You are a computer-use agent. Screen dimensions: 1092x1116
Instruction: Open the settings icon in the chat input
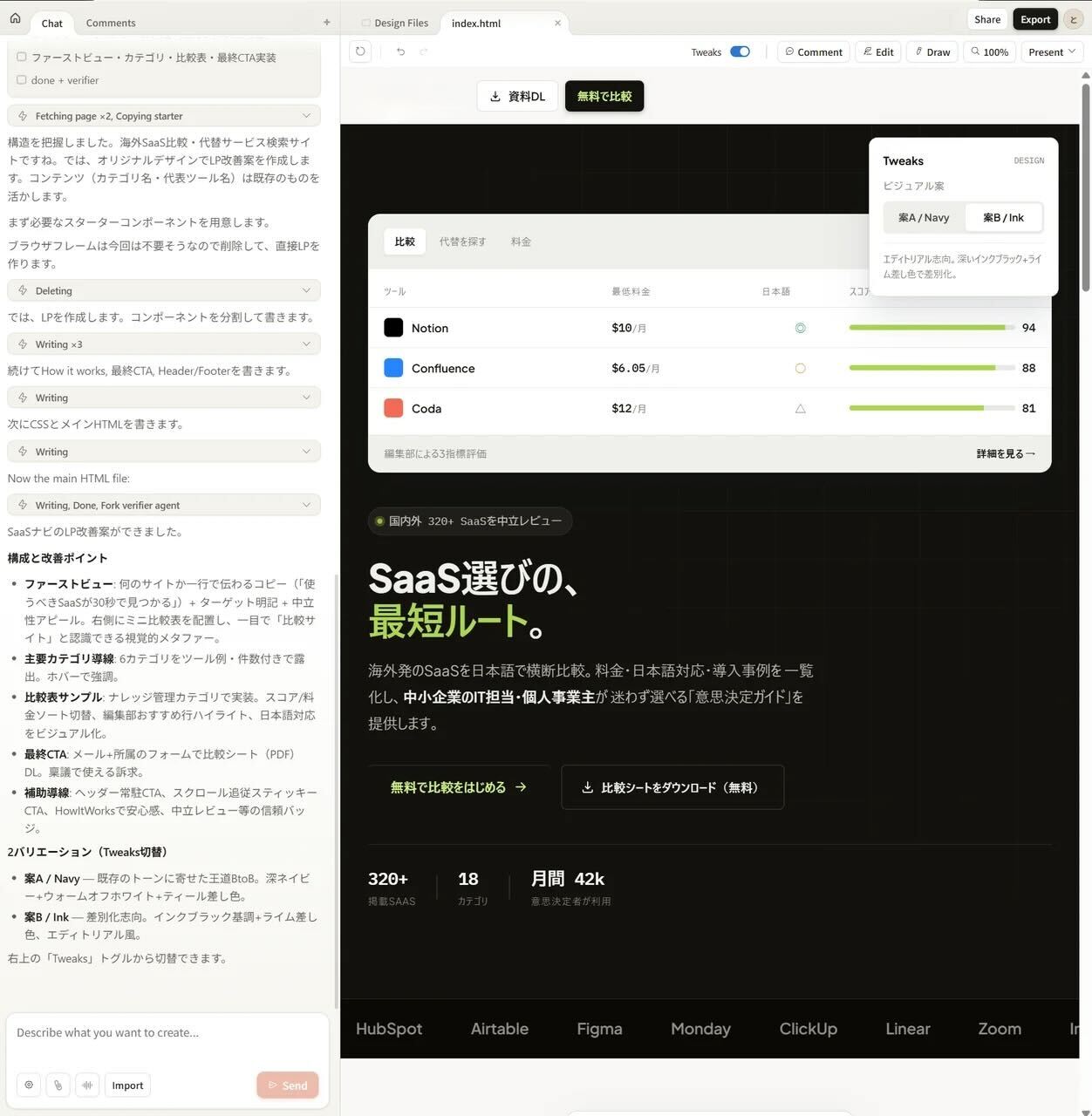coord(29,1085)
